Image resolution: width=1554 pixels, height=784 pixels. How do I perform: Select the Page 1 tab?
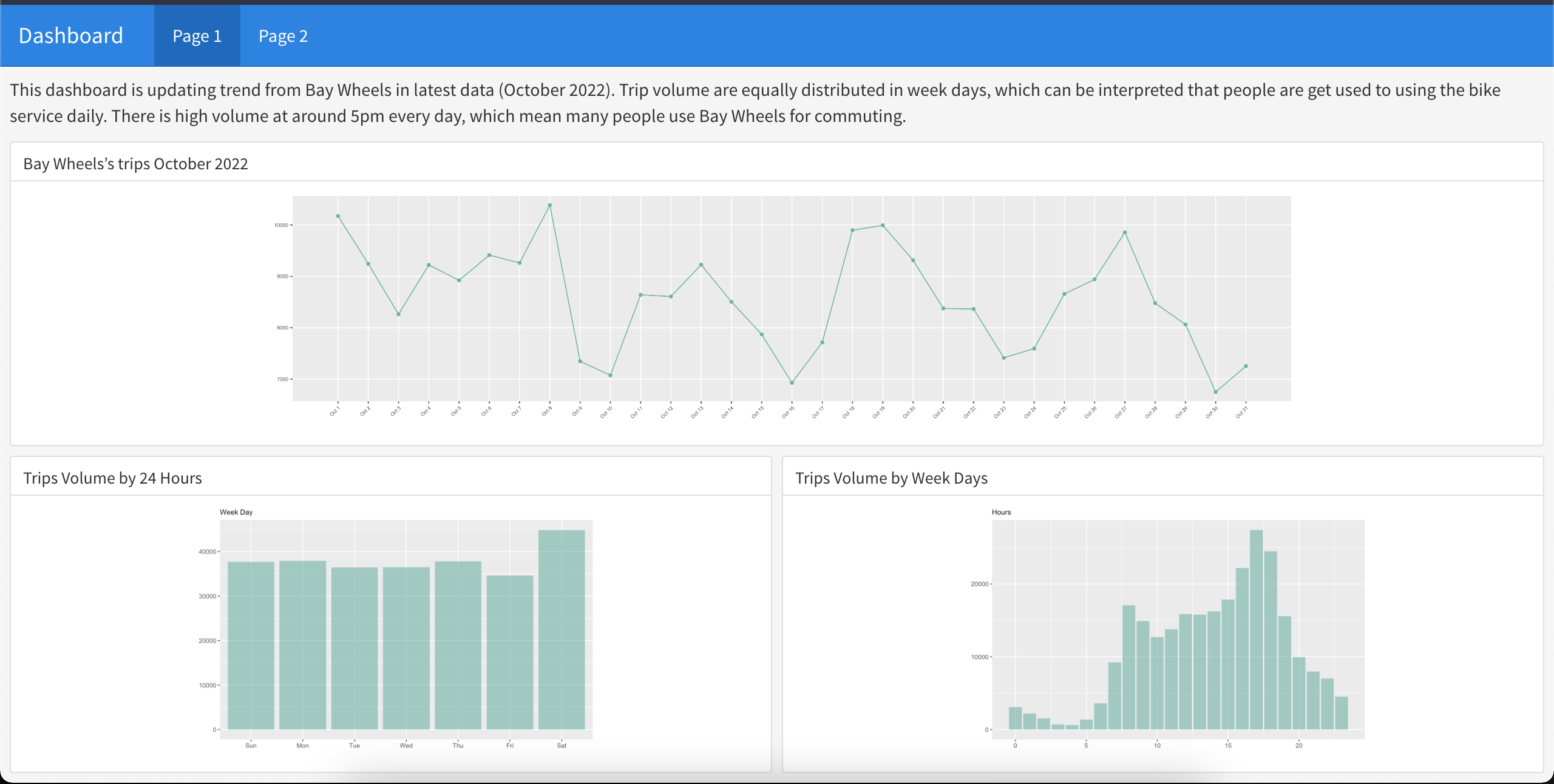pos(196,36)
